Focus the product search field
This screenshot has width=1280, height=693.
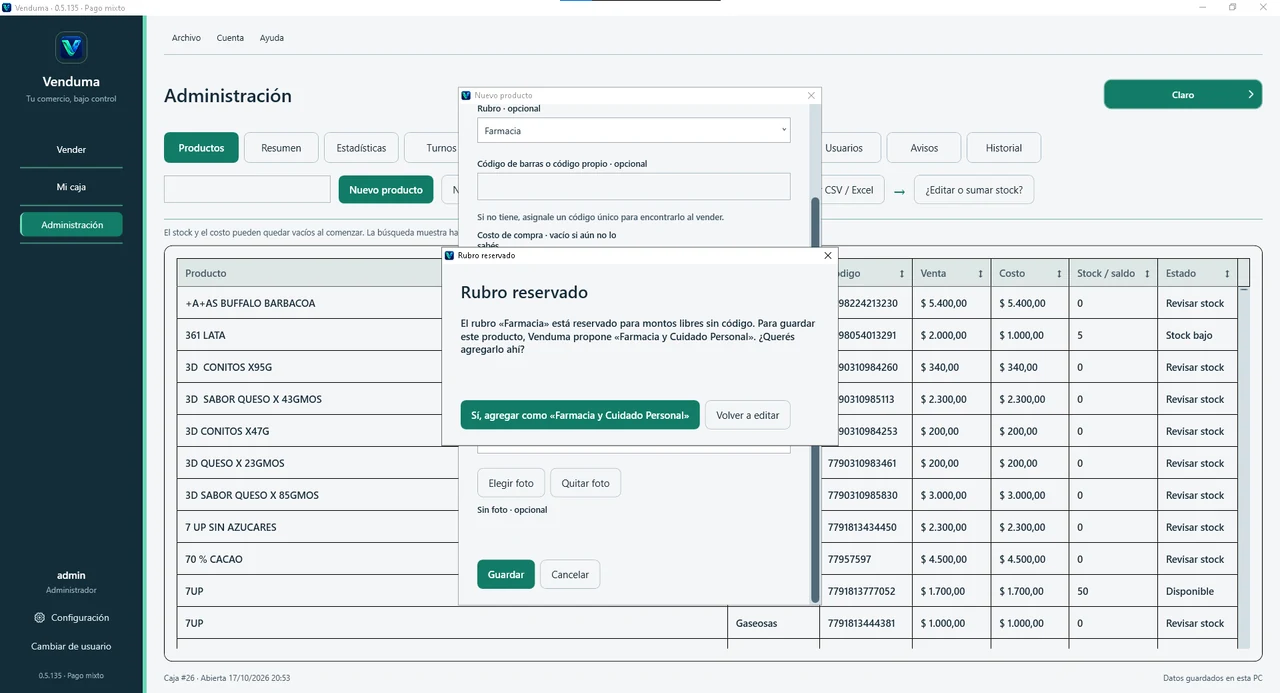click(x=247, y=190)
